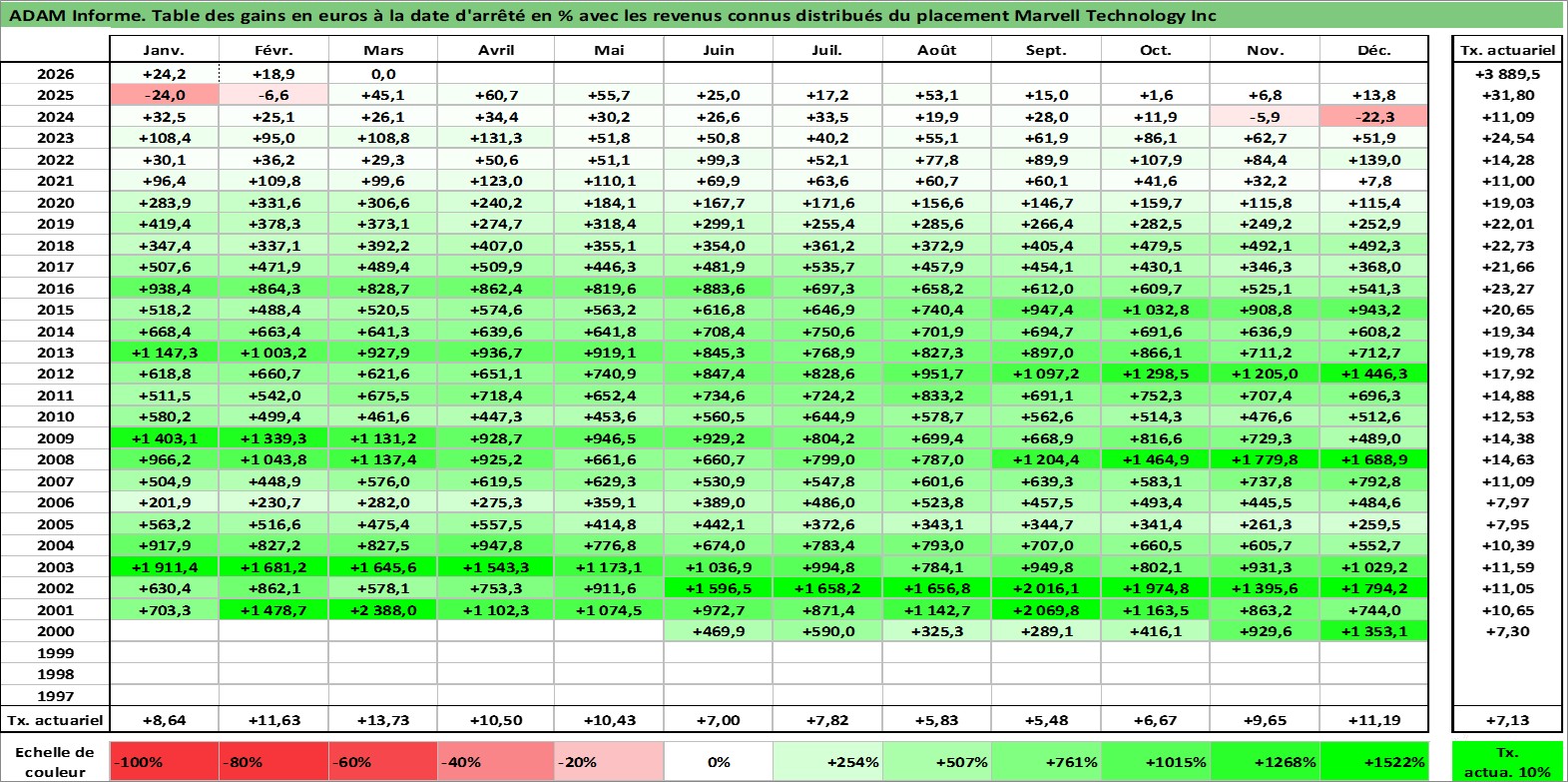1568x782 pixels.
Task: Select the 0,0 cell for March 2026
Action: [383, 74]
